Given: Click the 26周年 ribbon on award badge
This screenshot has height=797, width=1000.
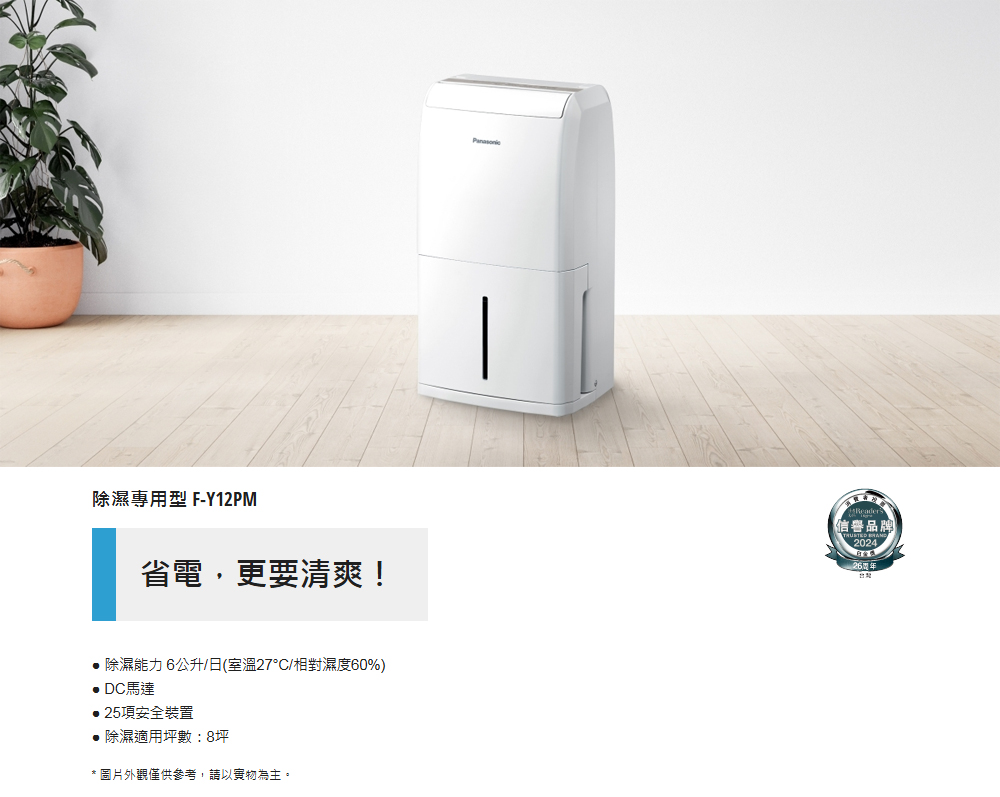Looking at the screenshot, I should tap(864, 566).
